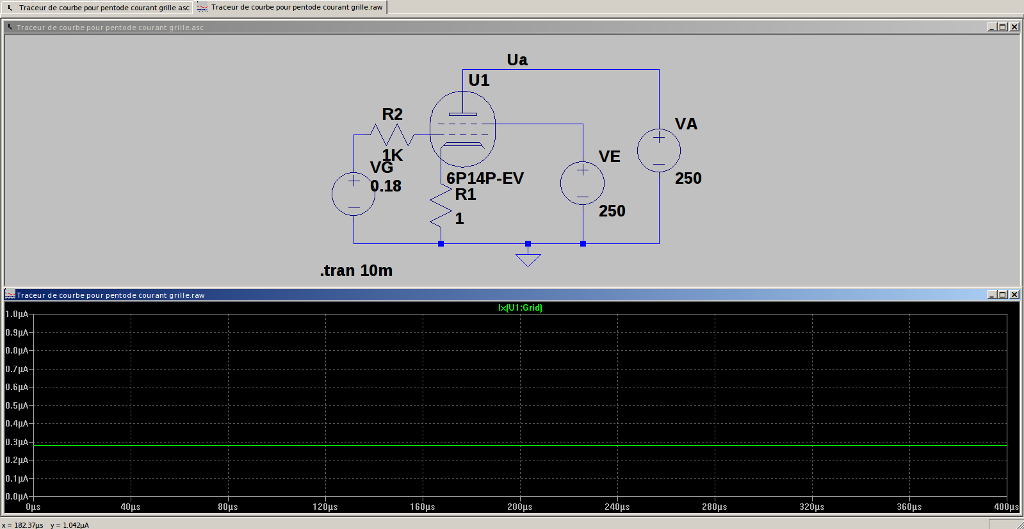
Task: Click the 120µs time axis label
Action: coord(325,507)
